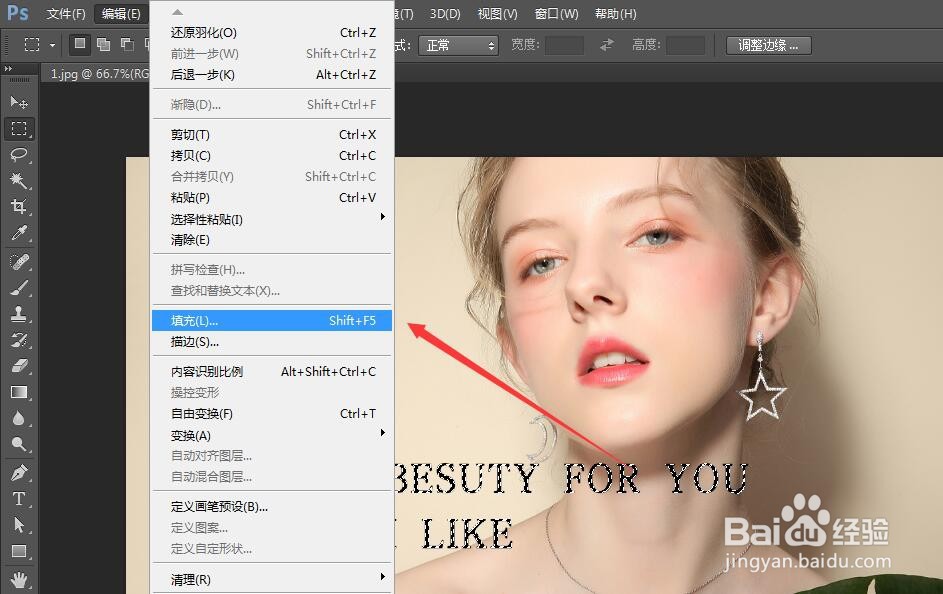The width and height of the screenshot is (943, 594).
Task: Choose 还原羽化(O) menu entry
Action: tap(272, 32)
